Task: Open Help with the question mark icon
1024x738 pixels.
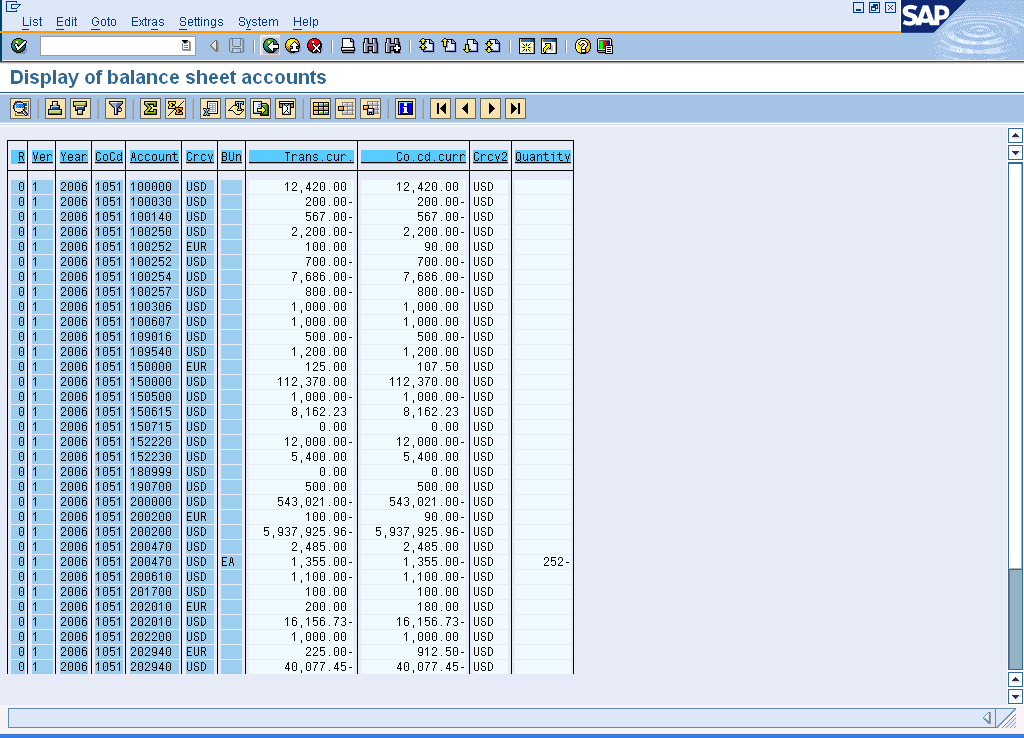Action: pyautogui.click(x=583, y=46)
